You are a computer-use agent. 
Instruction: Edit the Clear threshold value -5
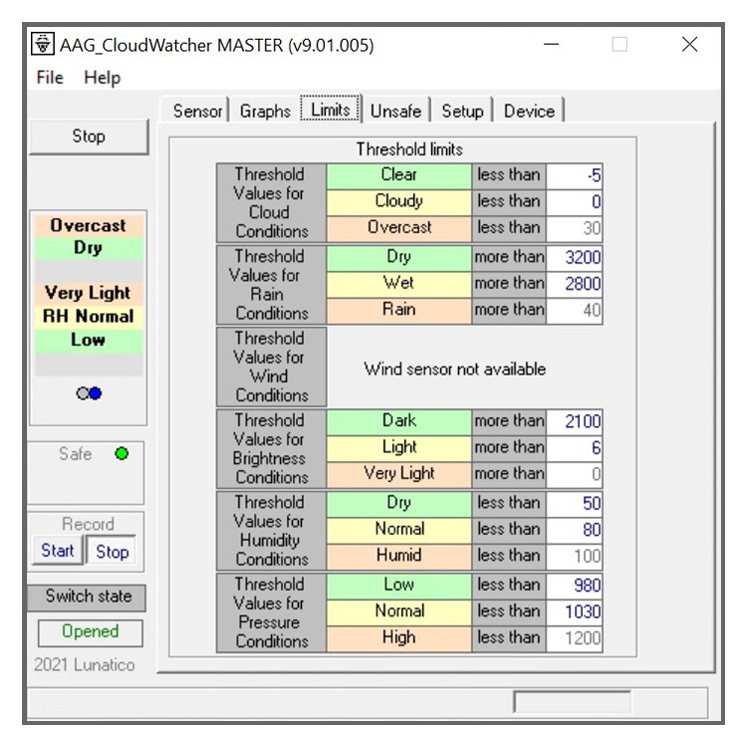[574, 176]
